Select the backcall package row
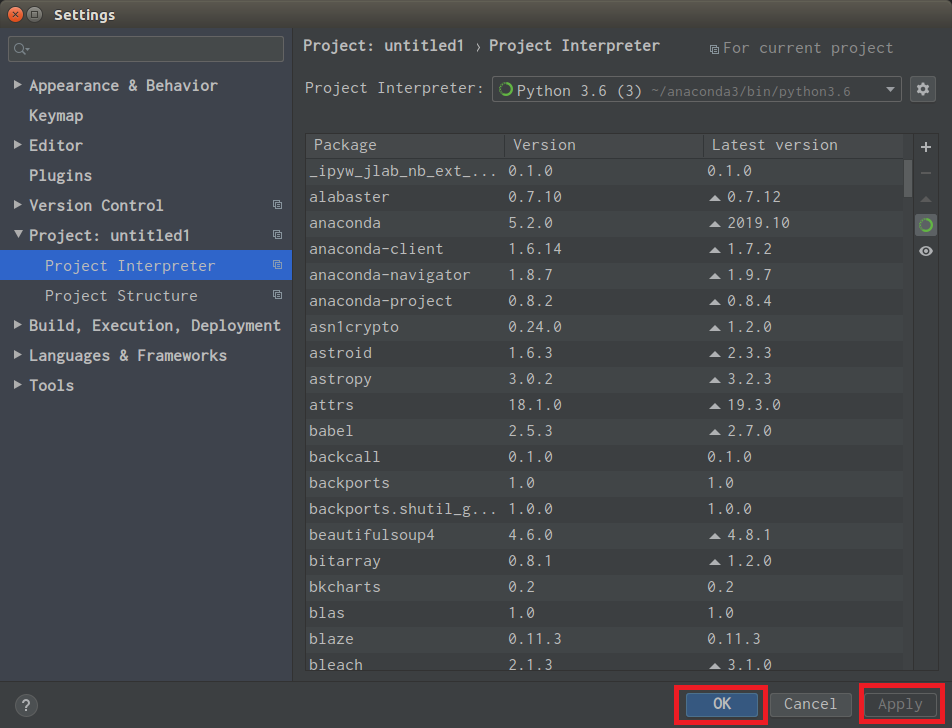 click(x=605, y=457)
